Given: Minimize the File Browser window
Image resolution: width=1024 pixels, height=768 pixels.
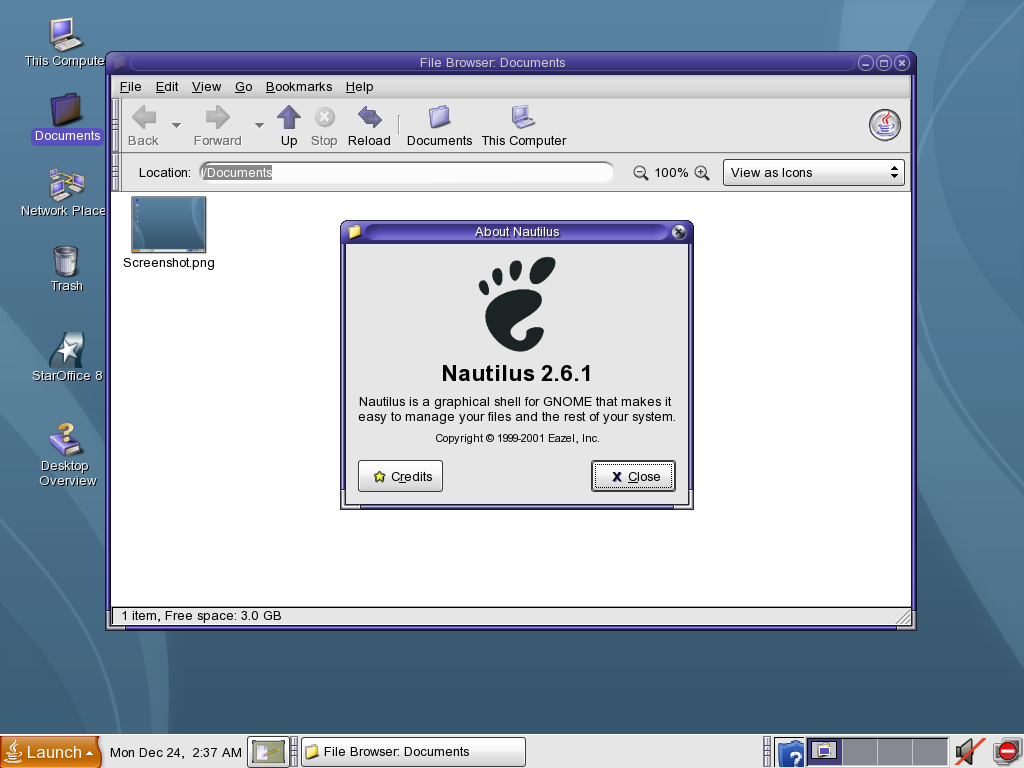Looking at the screenshot, I should [x=865, y=63].
